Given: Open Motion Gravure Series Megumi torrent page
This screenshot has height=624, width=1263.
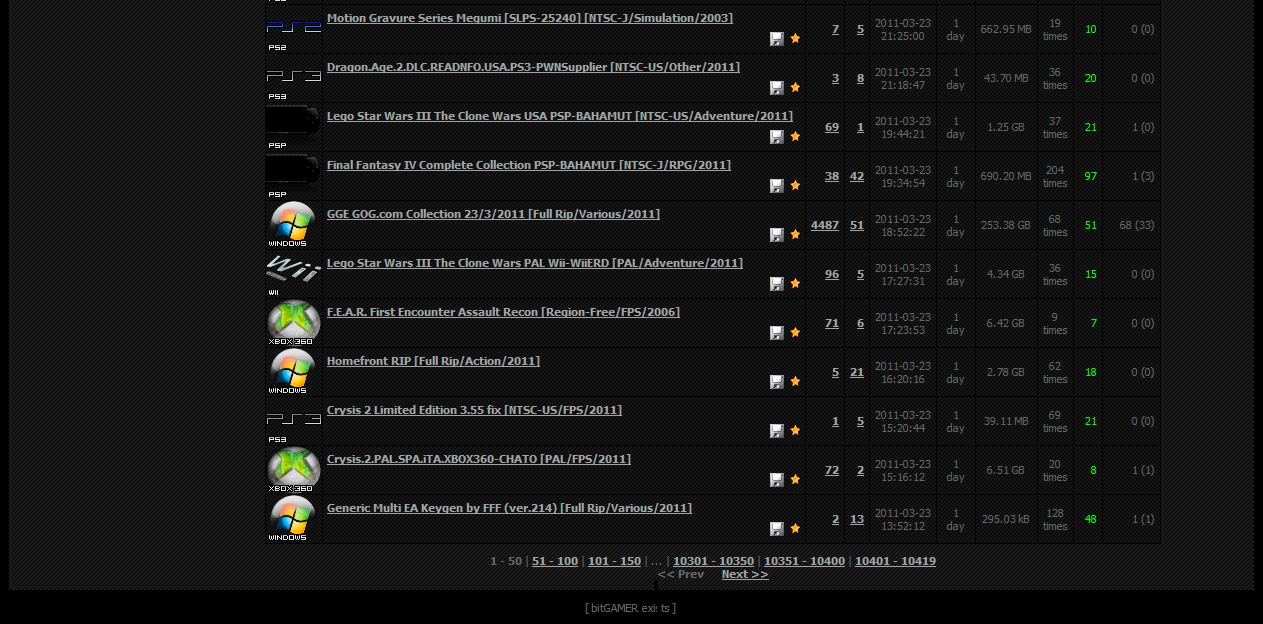Looking at the screenshot, I should click(530, 18).
